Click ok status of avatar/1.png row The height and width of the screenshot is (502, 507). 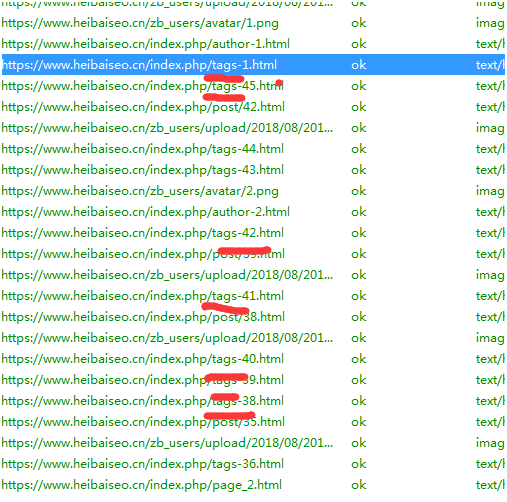pyautogui.click(x=359, y=23)
